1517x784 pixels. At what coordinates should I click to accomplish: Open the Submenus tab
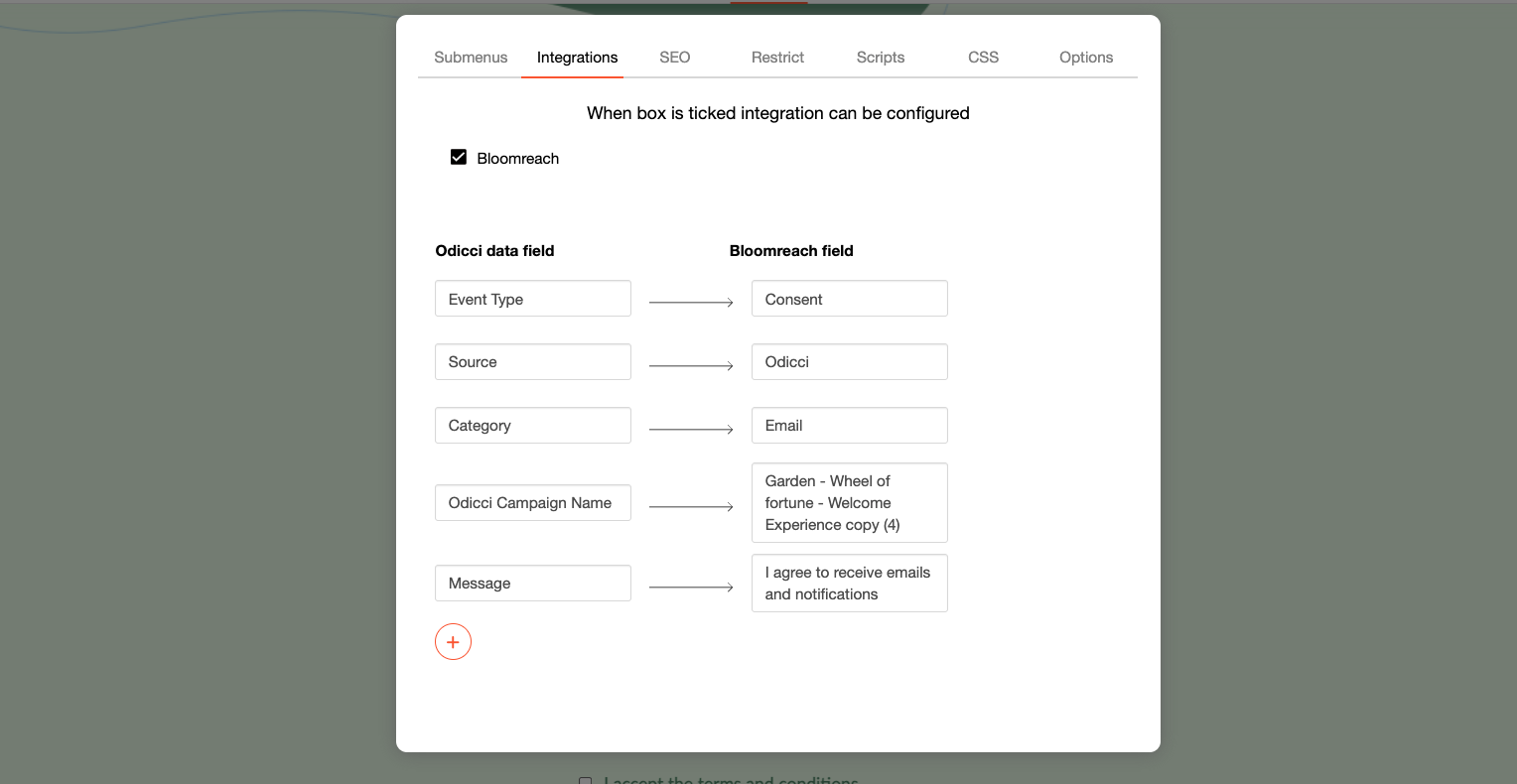tap(471, 58)
